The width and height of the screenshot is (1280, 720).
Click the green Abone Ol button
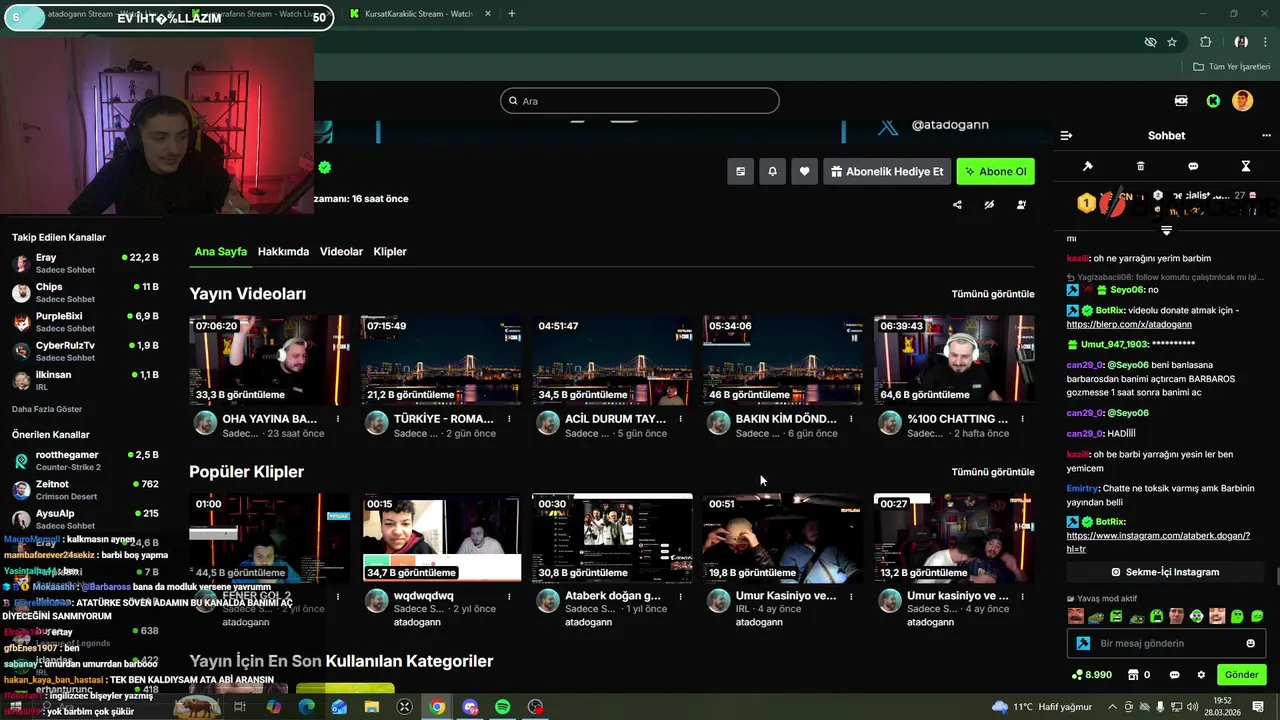[x=995, y=171]
